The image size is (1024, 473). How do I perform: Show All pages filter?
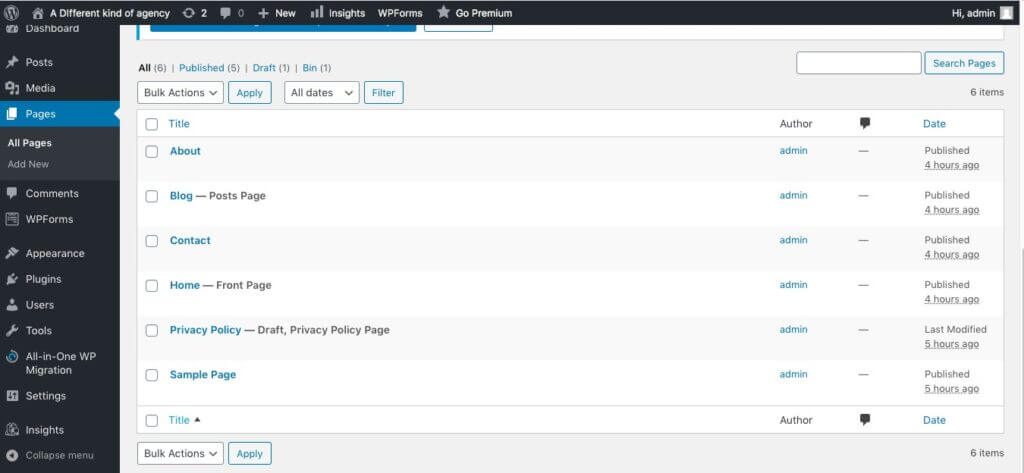[144, 68]
